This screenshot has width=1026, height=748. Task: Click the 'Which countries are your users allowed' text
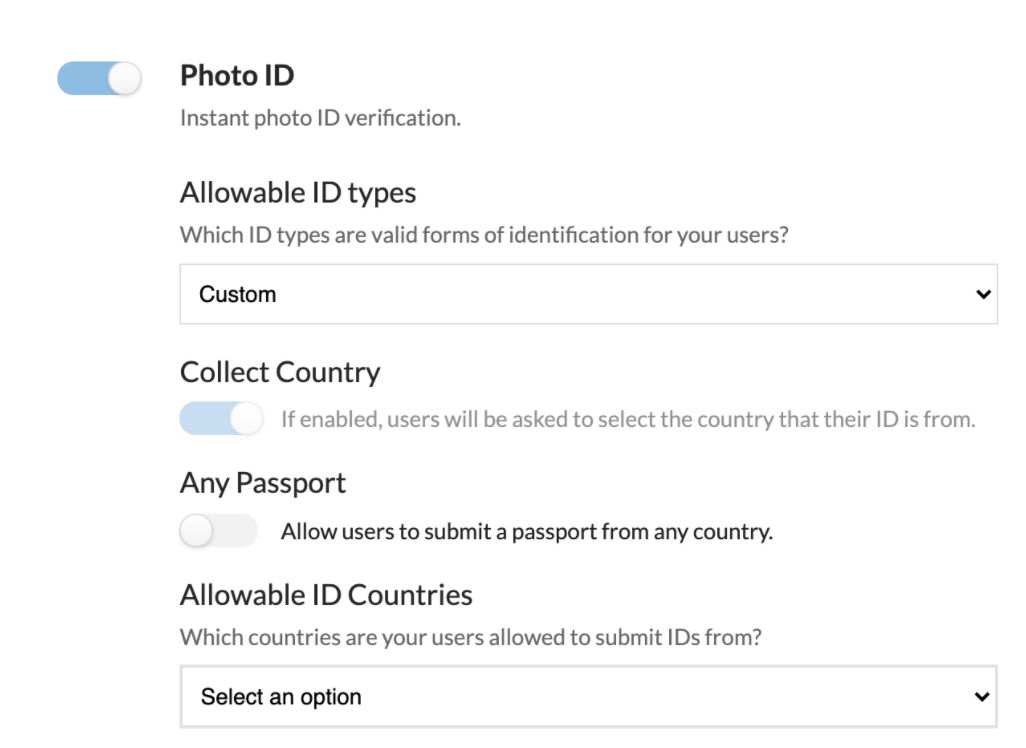pos(471,637)
